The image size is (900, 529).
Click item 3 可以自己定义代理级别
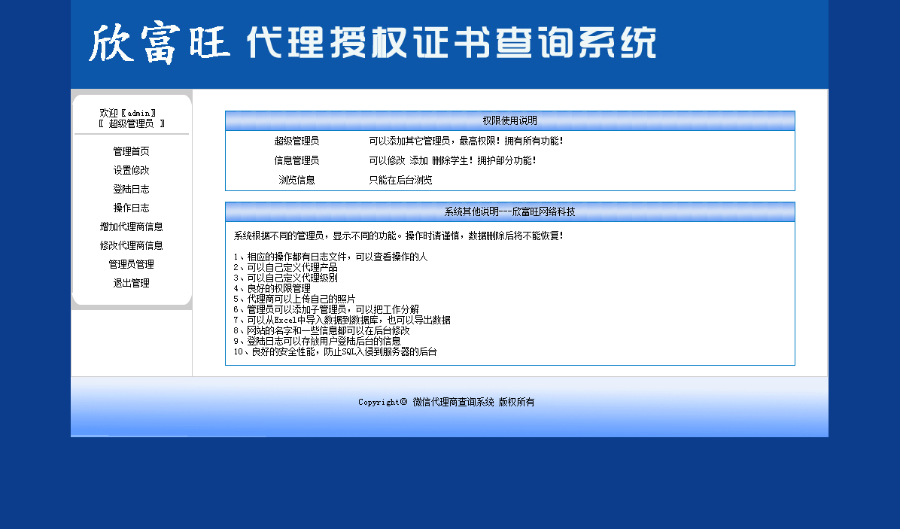pyautogui.click(x=285, y=278)
